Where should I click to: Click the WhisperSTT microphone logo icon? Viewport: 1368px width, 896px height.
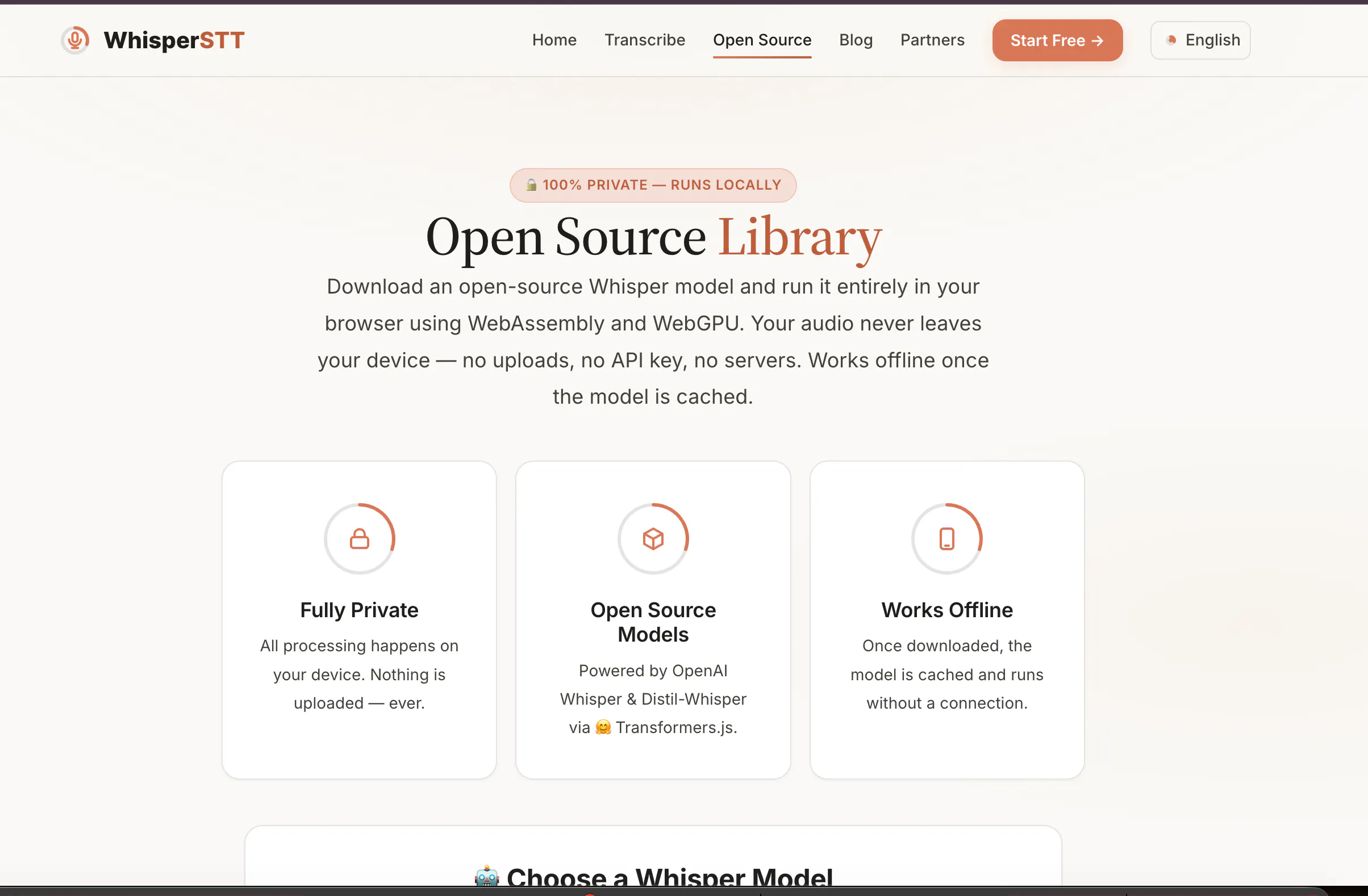click(x=76, y=40)
